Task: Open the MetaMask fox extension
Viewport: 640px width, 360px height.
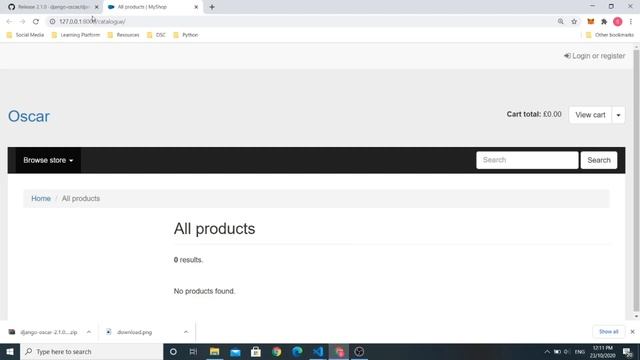Action: [591, 22]
